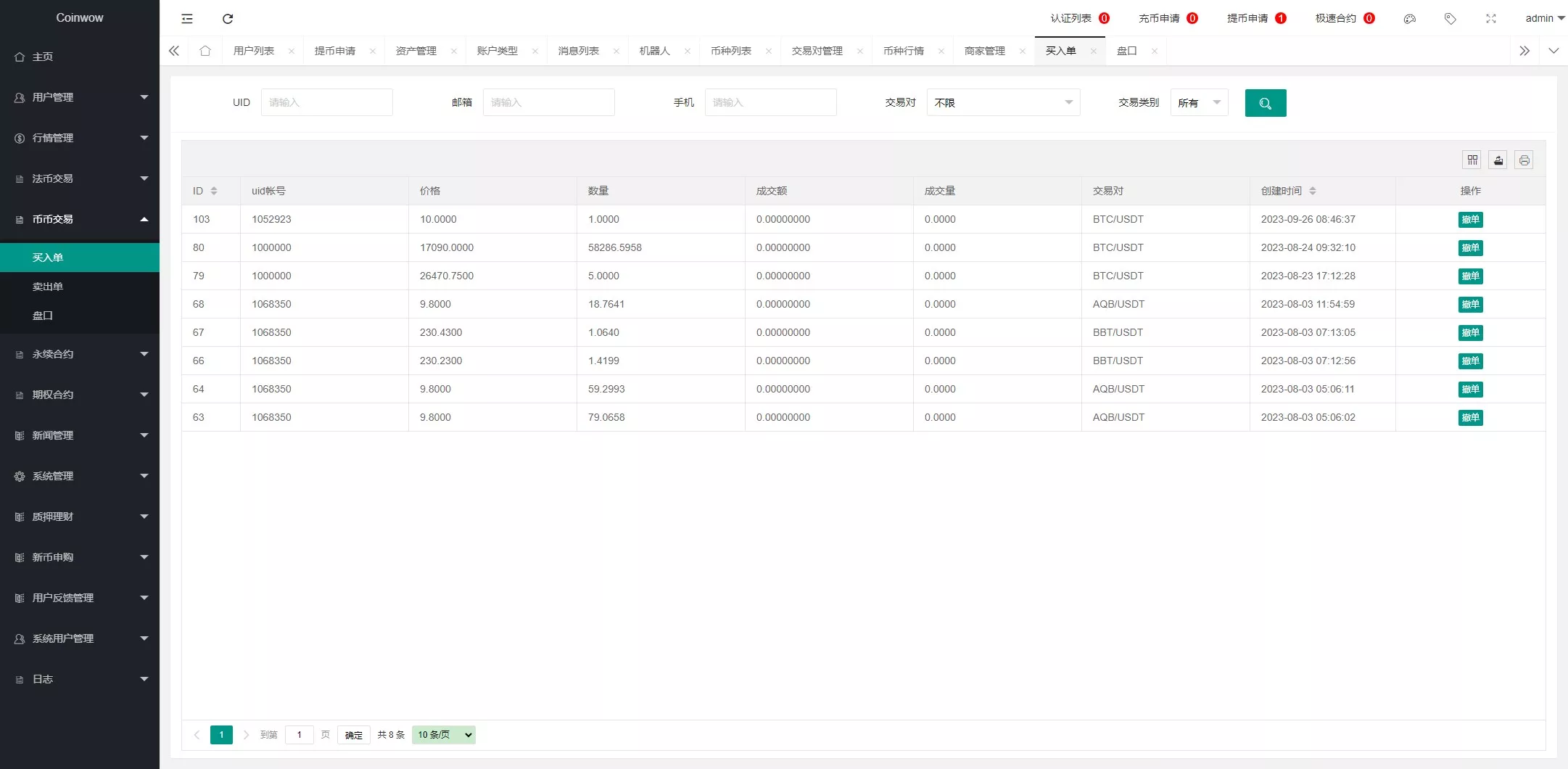Open the 交易类别 dropdown

[x=1198, y=103]
